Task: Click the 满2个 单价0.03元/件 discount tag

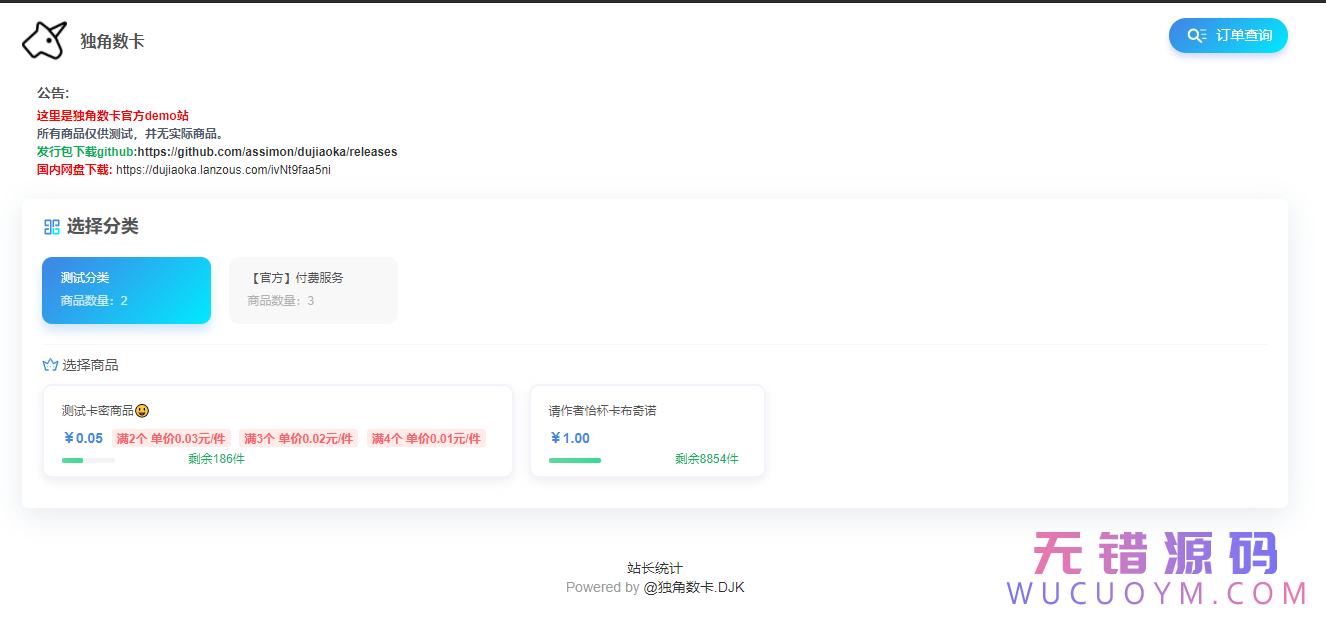Action: tap(171, 438)
